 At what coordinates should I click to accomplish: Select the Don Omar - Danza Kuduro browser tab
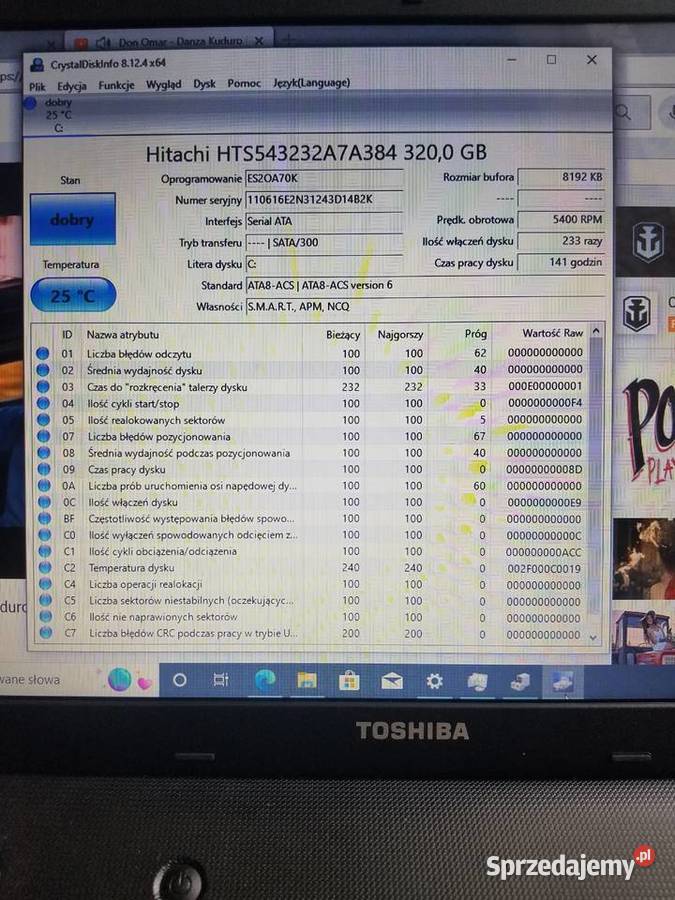[170, 41]
